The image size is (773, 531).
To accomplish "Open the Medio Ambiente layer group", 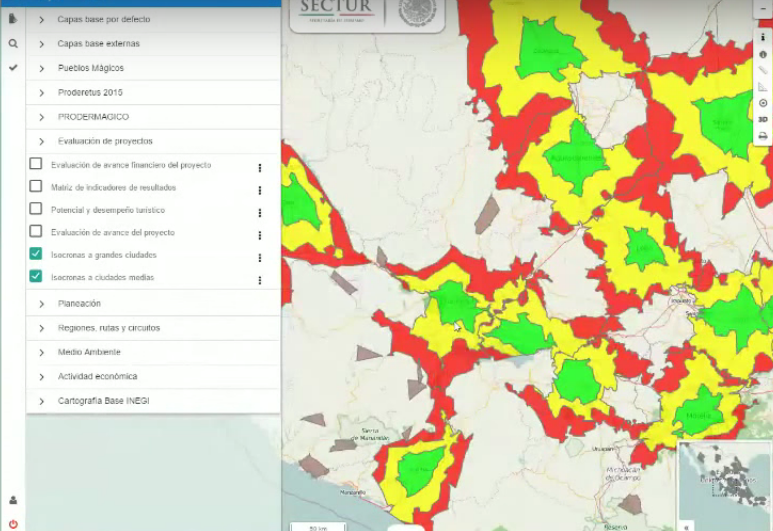I will [x=42, y=352].
